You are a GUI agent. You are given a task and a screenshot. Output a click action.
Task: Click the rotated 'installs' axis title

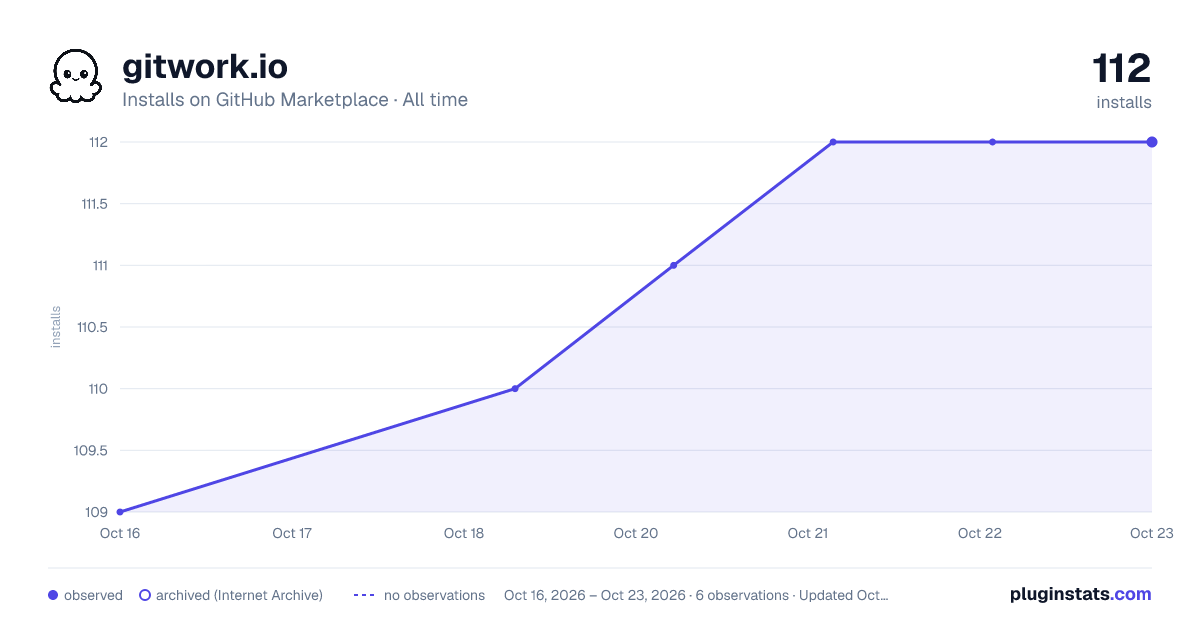click(x=56, y=327)
